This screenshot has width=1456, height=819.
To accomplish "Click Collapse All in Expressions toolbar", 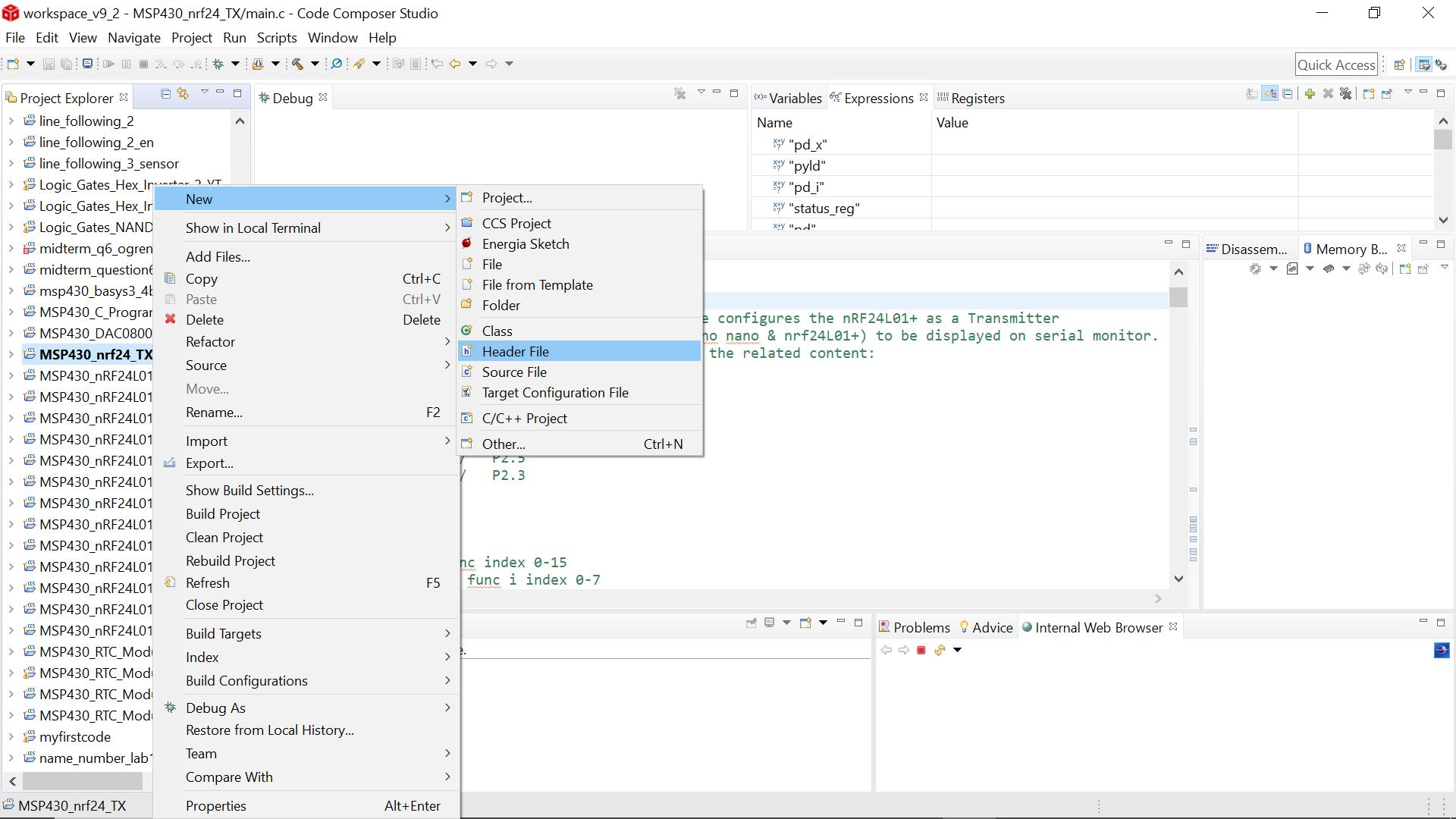I will coord(1288,93).
